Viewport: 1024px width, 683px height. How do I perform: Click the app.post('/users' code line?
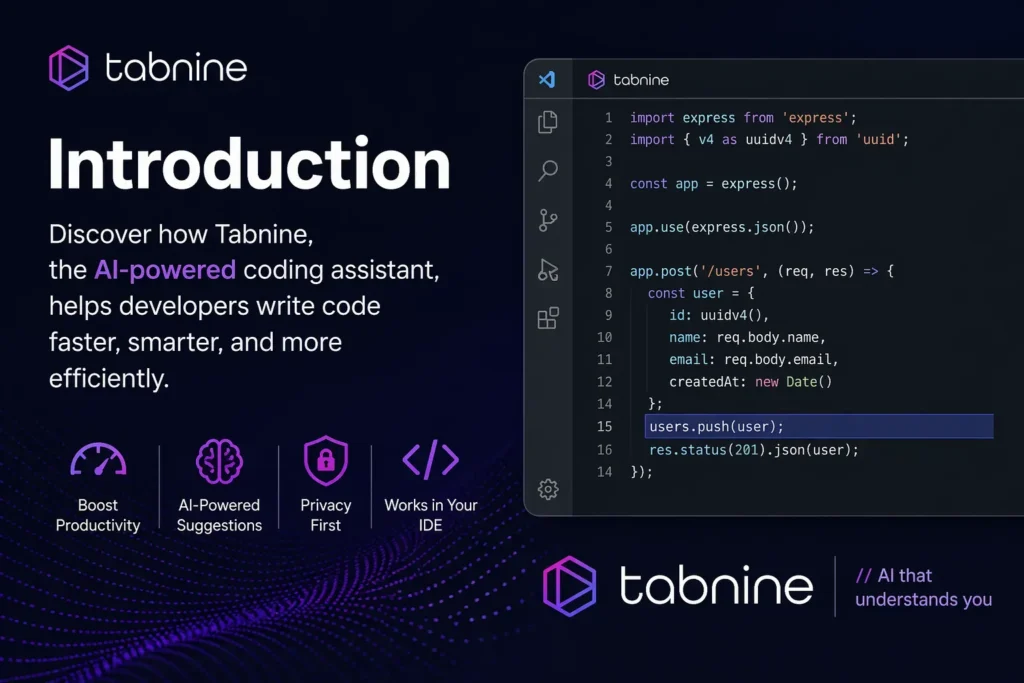[x=761, y=271]
